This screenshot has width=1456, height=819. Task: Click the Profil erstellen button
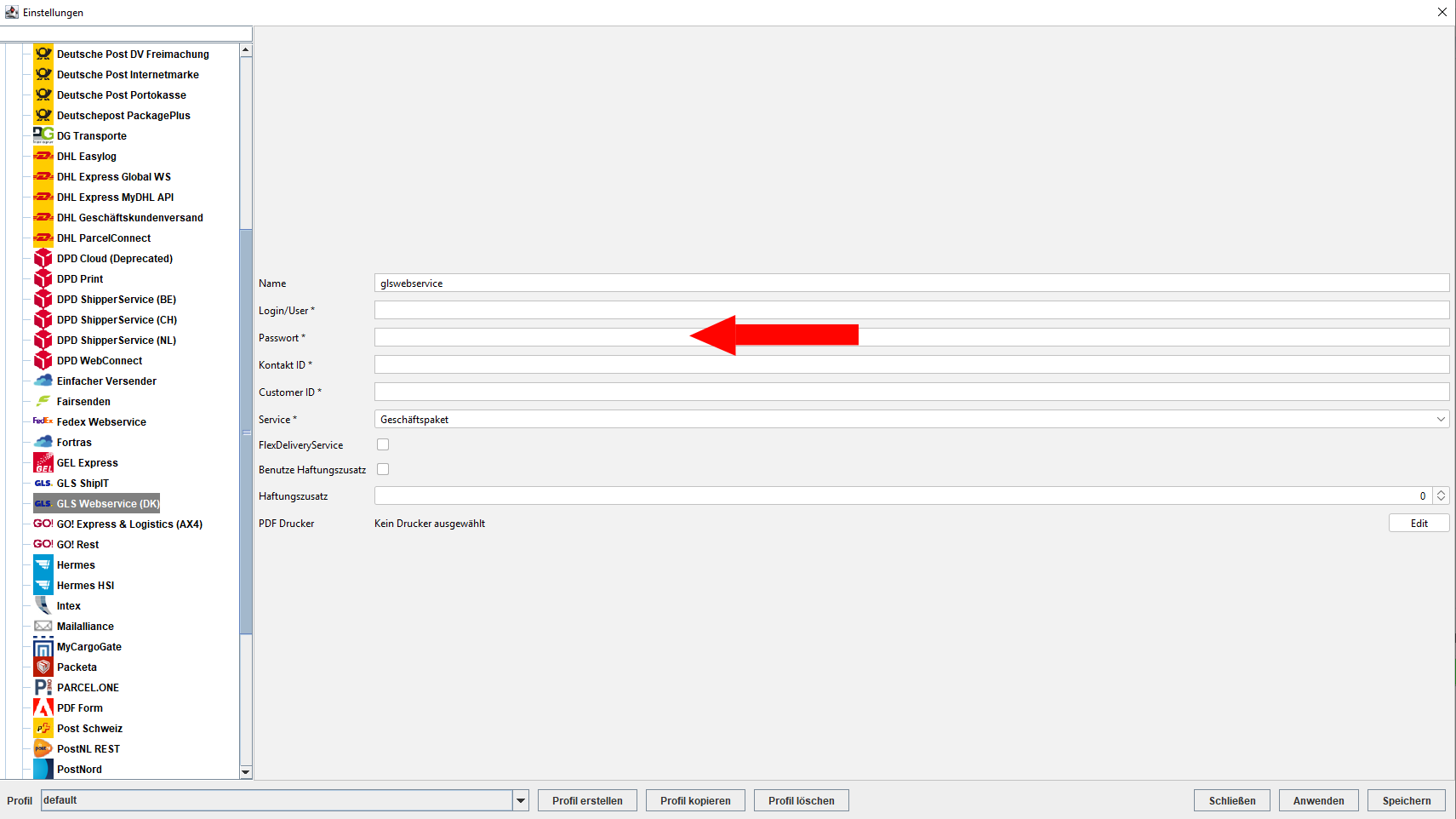point(587,800)
